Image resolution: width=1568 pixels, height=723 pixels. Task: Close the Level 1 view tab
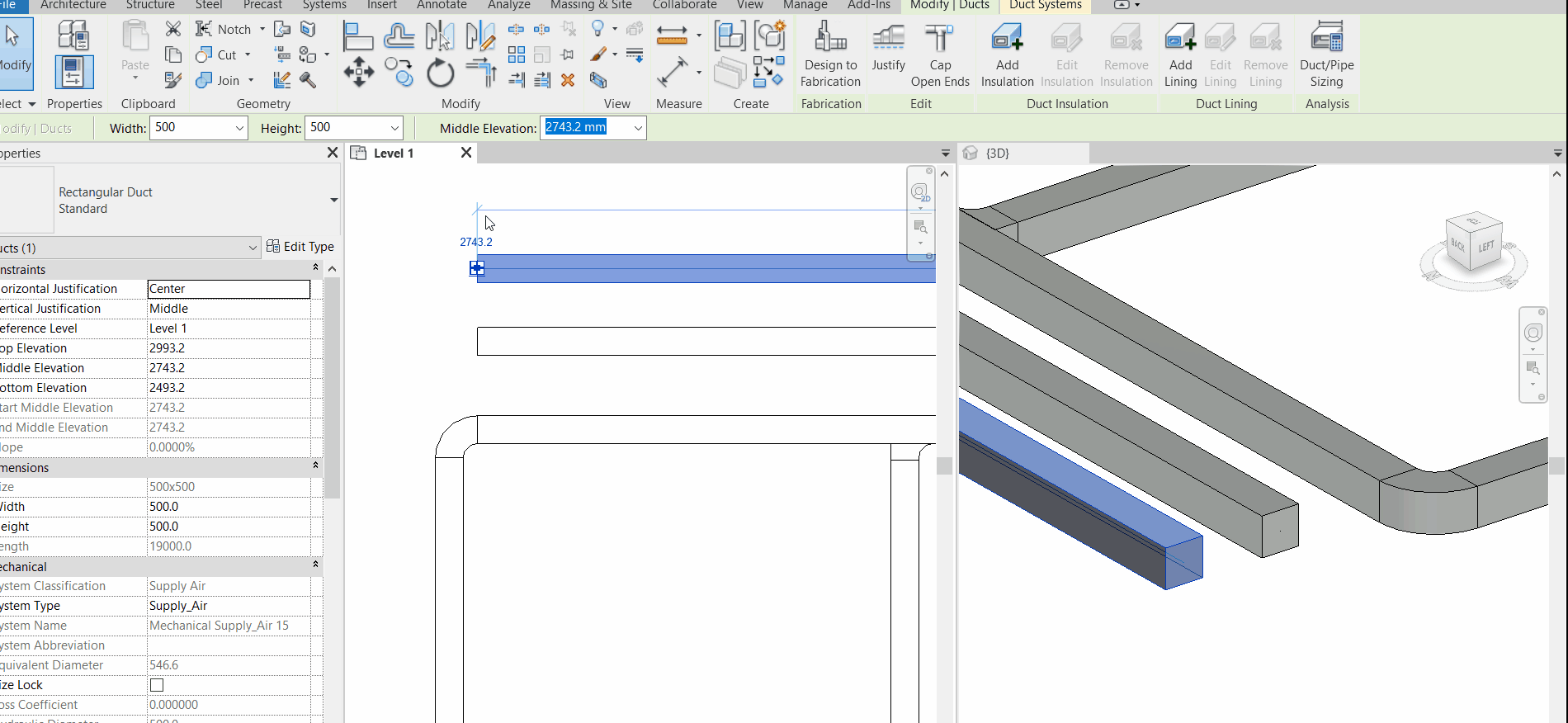466,153
